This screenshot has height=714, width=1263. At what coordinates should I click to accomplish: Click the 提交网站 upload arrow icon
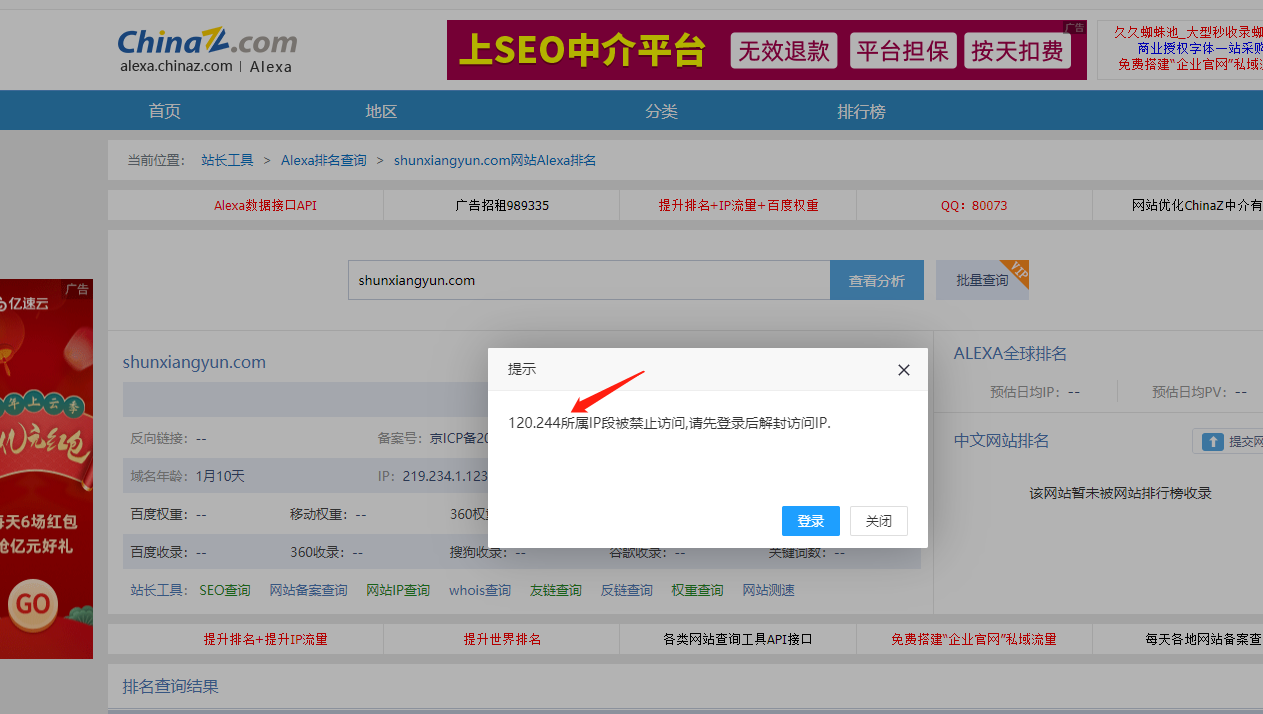coord(1212,441)
